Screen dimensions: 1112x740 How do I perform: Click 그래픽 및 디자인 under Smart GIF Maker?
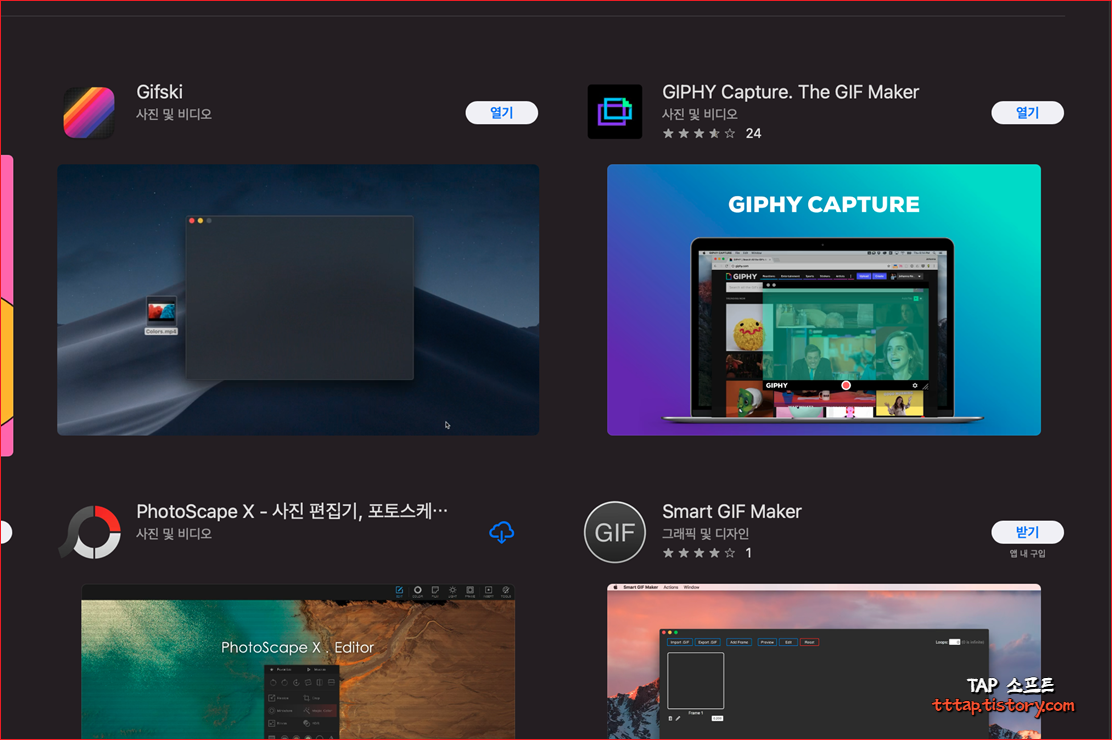pos(705,534)
